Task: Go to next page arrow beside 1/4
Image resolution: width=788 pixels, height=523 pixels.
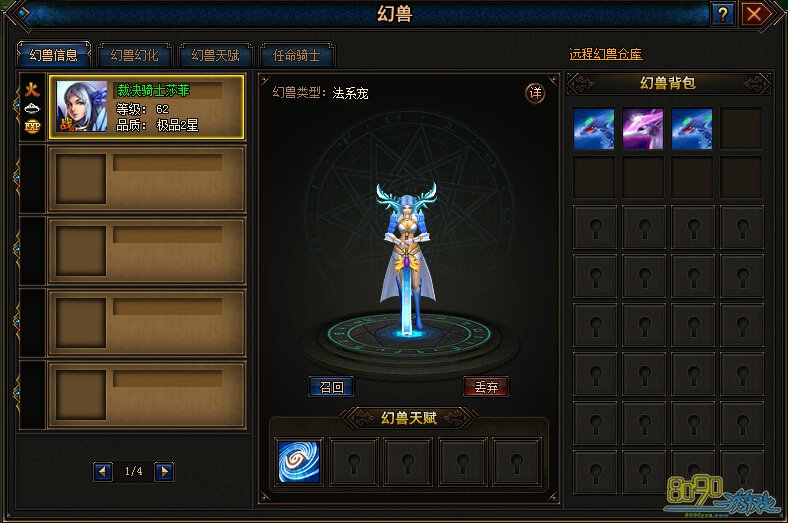Action: coord(164,472)
